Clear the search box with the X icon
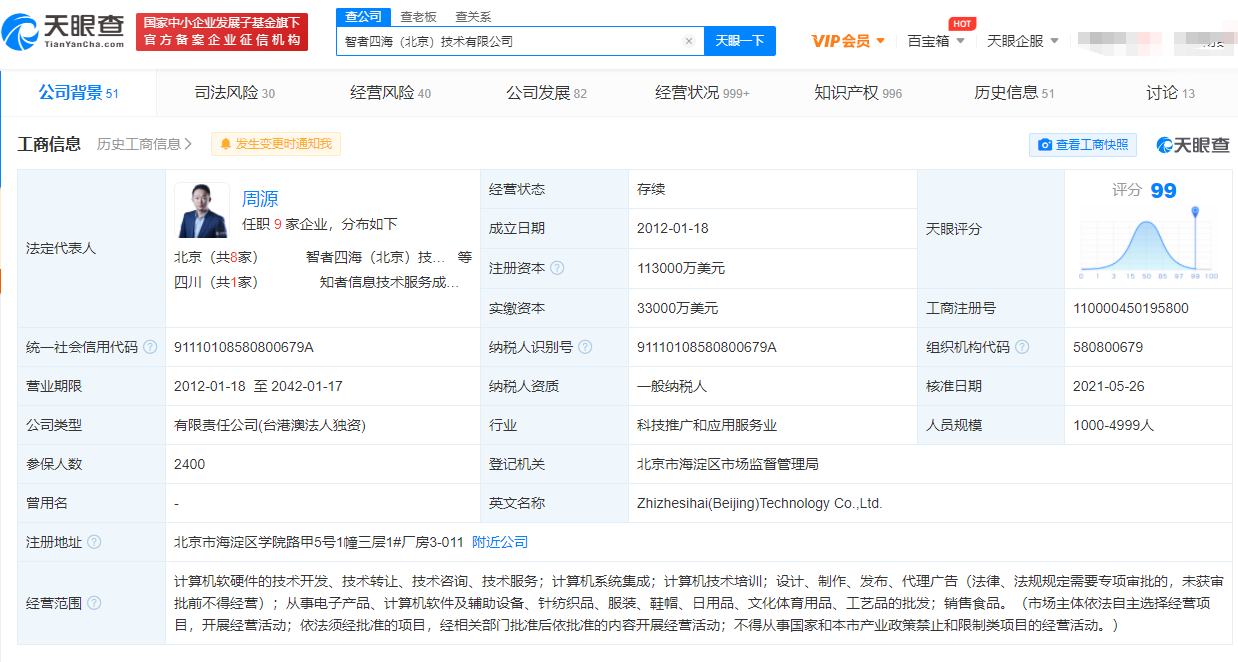 coord(688,41)
